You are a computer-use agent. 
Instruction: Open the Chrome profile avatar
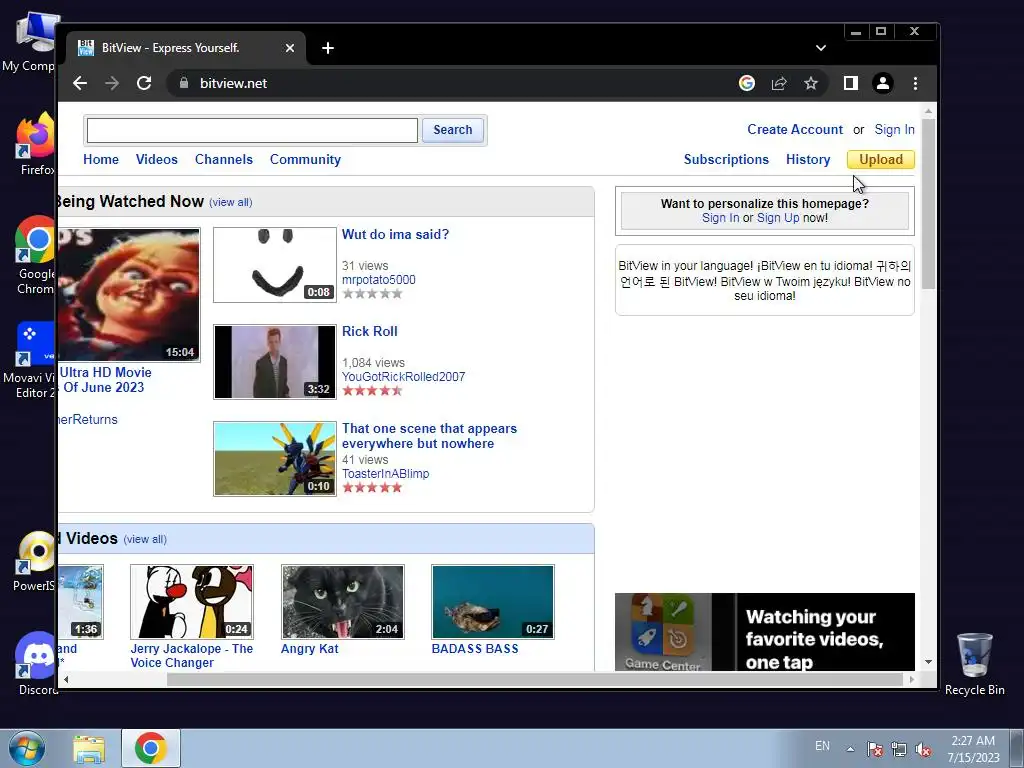[x=883, y=83]
